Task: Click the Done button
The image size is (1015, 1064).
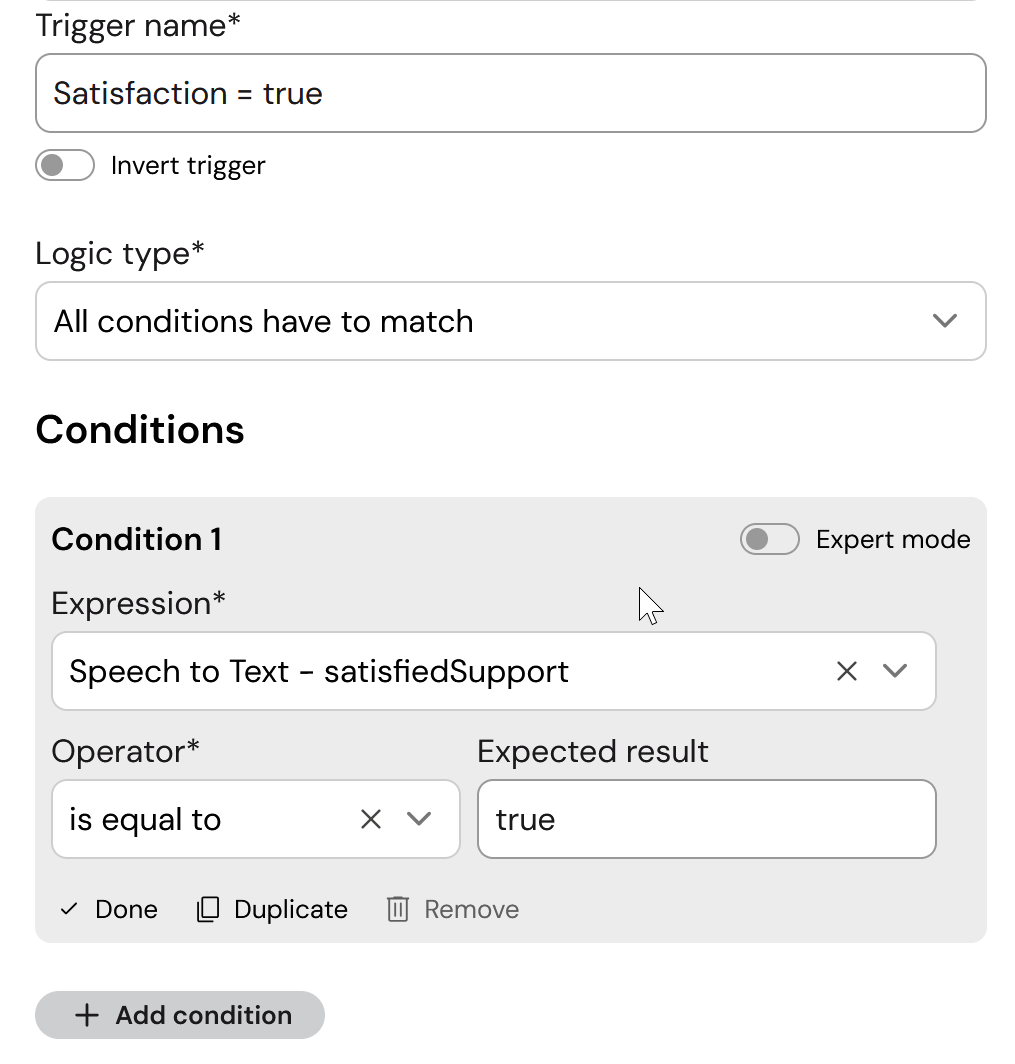Action: tap(109, 909)
